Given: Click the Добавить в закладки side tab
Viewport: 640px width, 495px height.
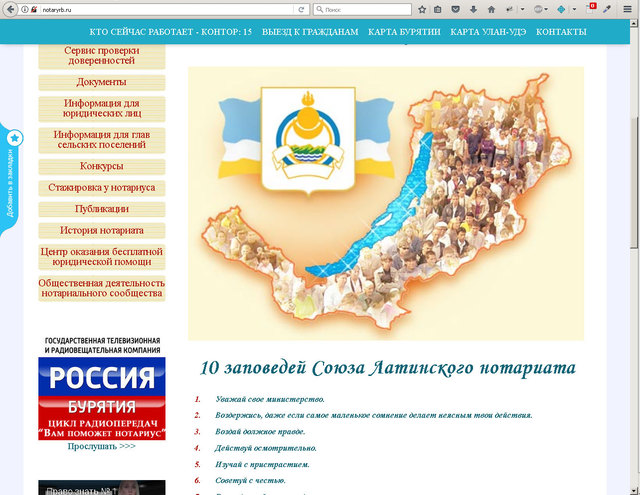Looking at the screenshot, I should point(10,182).
